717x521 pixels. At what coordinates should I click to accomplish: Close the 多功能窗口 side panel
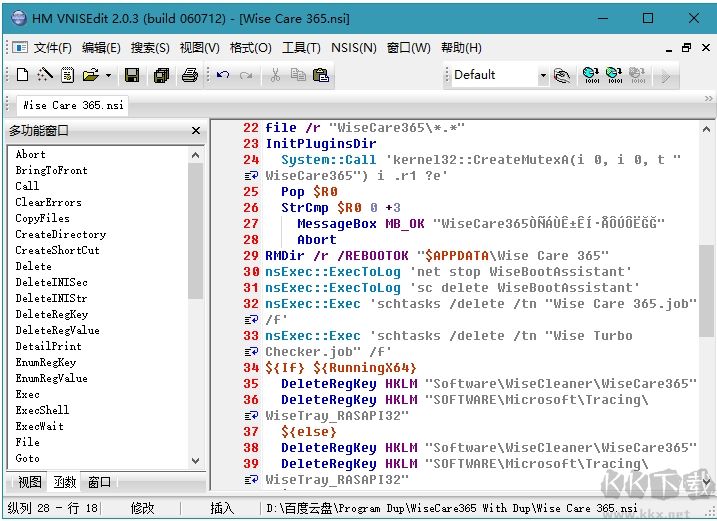pos(196,131)
